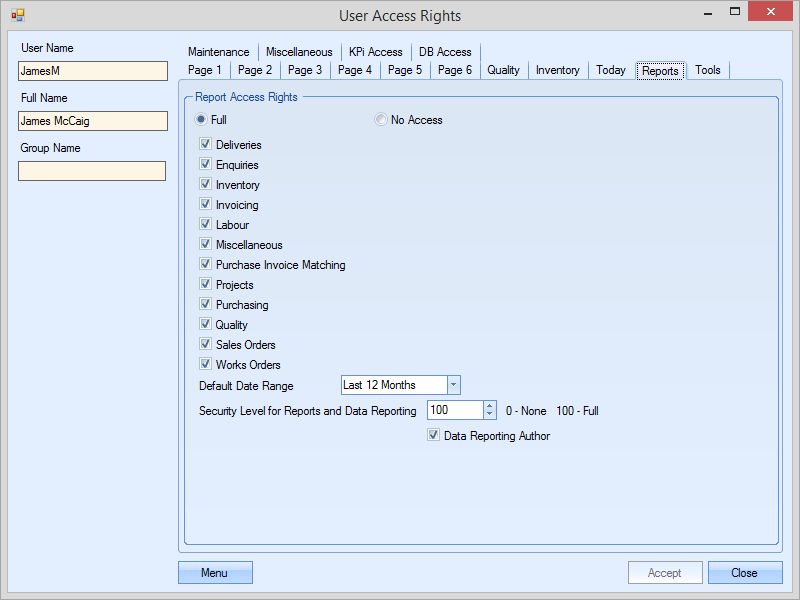Switch to the Tools tab
Screen dimensions: 800x600
pyautogui.click(x=708, y=70)
